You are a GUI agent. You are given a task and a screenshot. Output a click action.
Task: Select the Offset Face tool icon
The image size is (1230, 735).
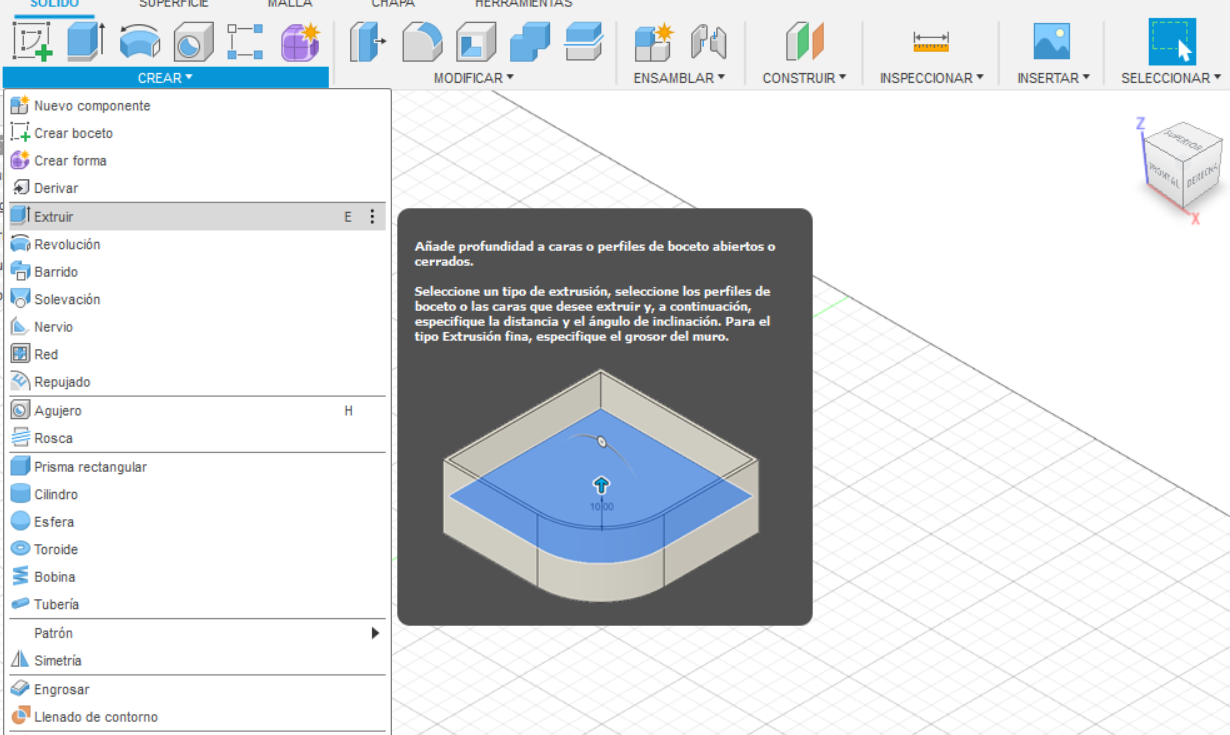(583, 42)
